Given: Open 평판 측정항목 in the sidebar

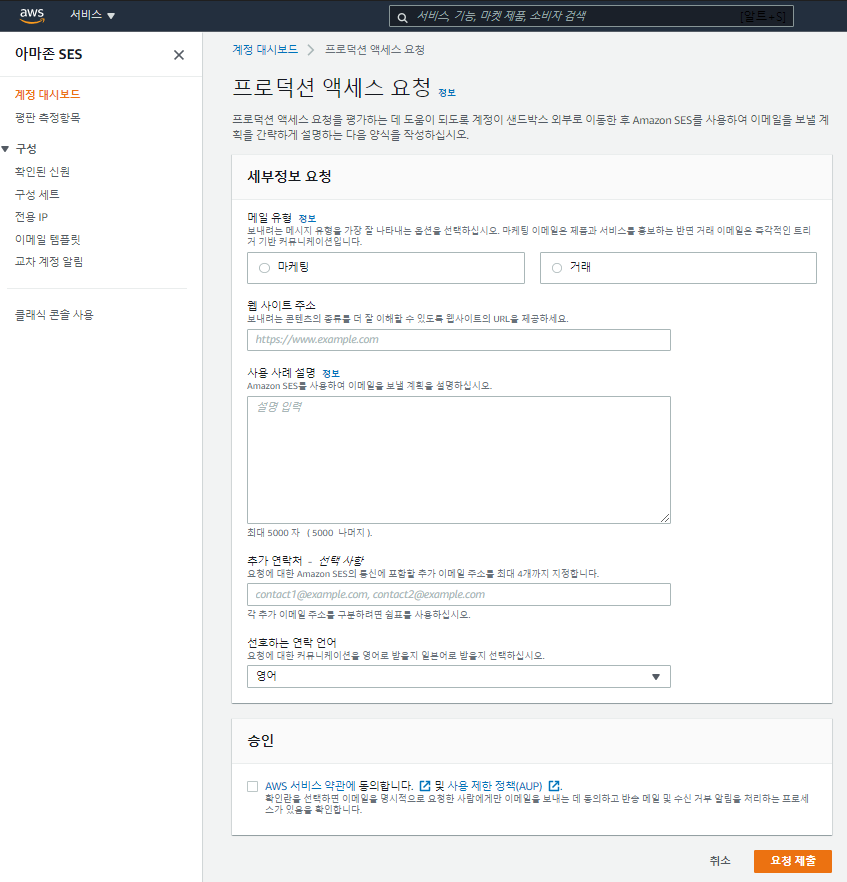Looking at the screenshot, I should coord(47,118).
